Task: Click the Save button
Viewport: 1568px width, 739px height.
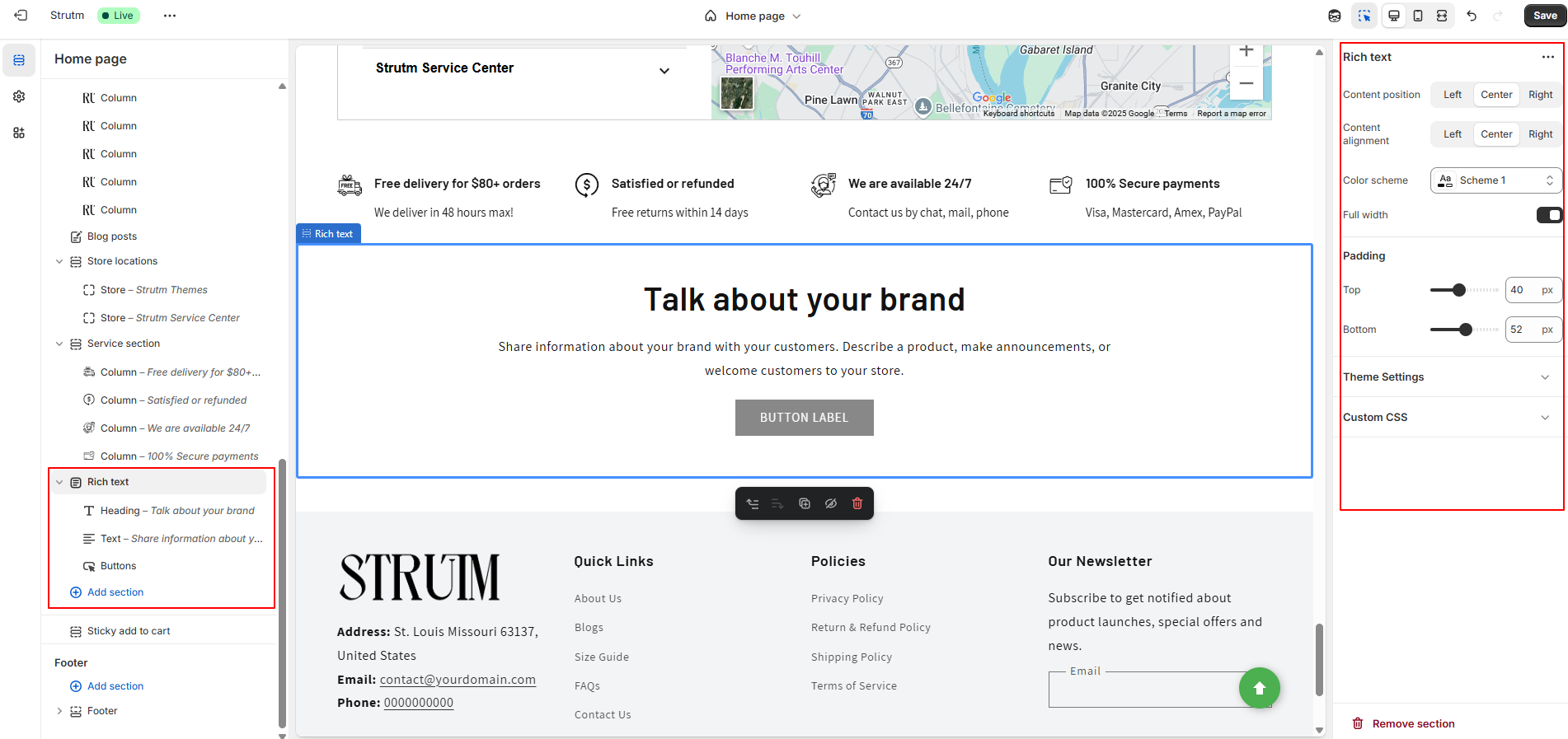Action: pyautogui.click(x=1544, y=16)
